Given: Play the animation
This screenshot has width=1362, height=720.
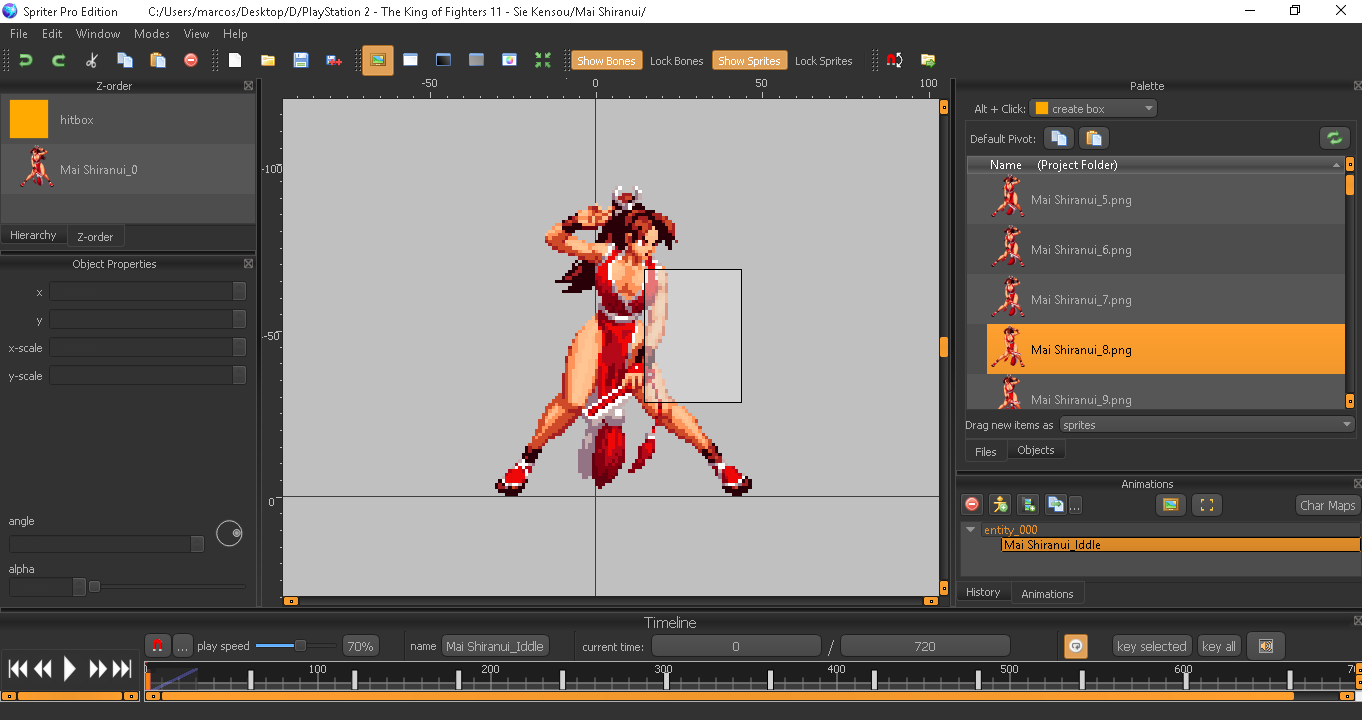Looking at the screenshot, I should [69, 669].
